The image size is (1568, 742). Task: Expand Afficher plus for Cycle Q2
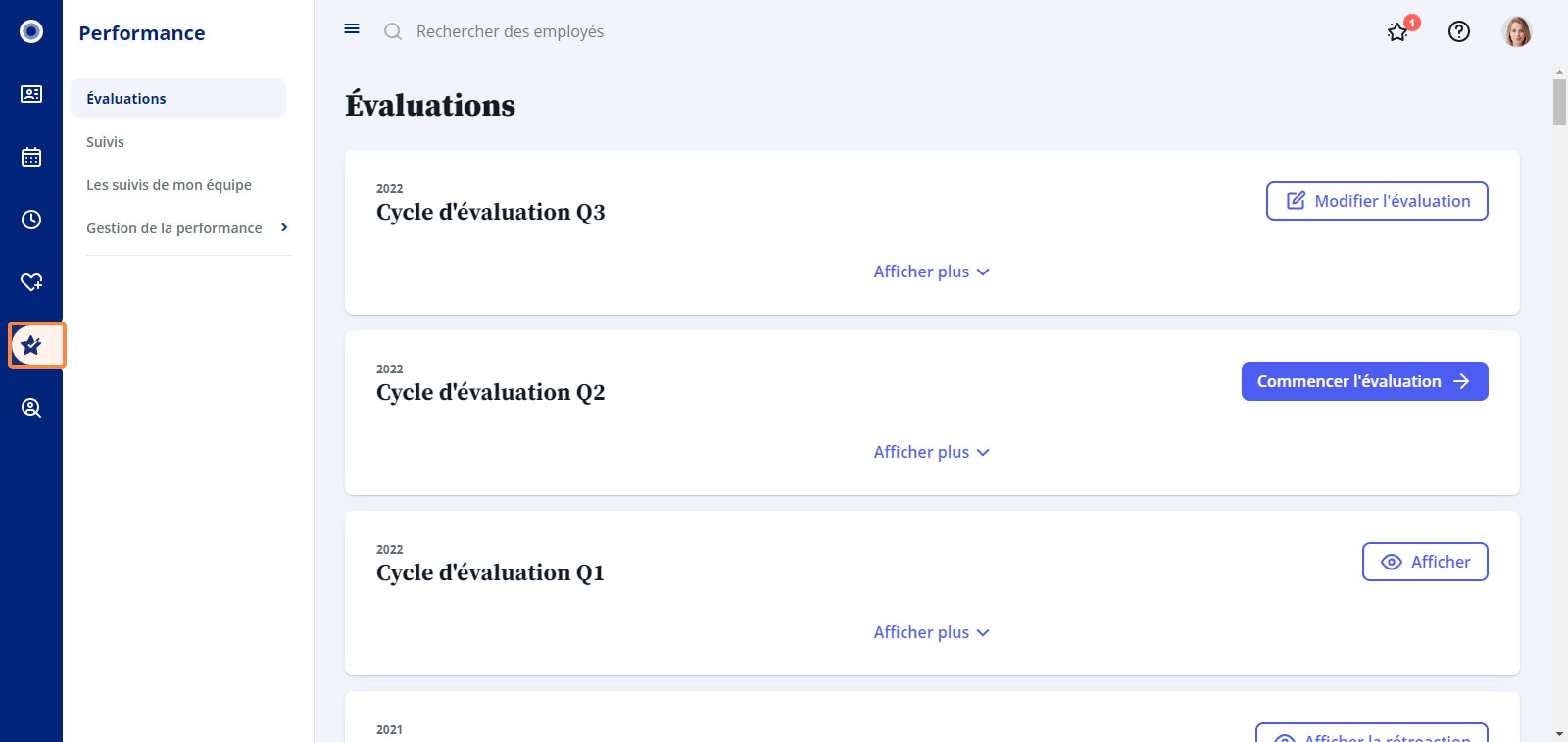(x=931, y=452)
